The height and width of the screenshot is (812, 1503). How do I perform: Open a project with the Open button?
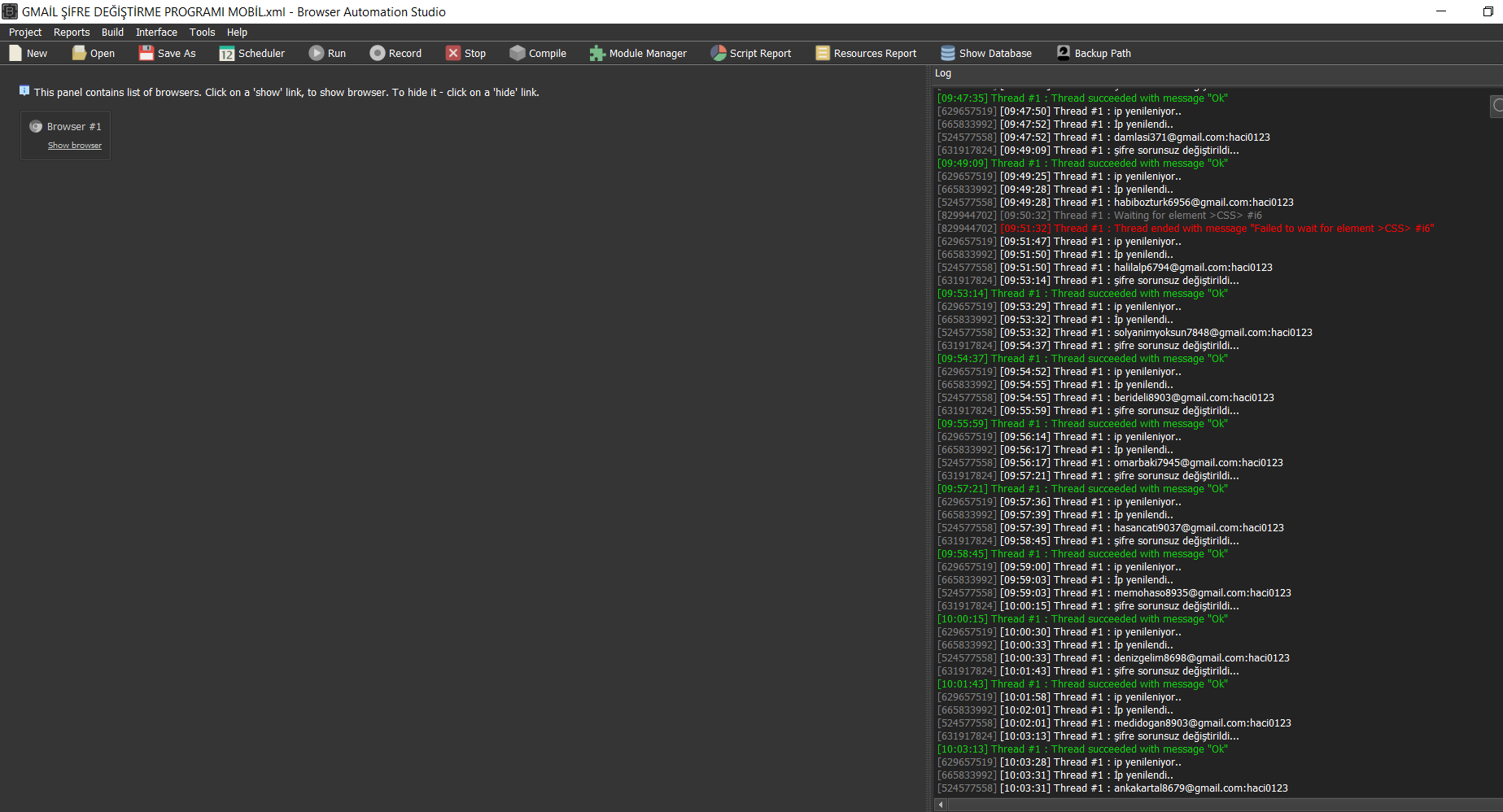94,53
